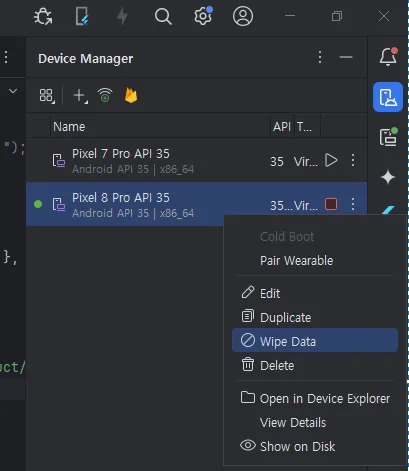Select Open in Device Explorer
This screenshot has width=409, height=471.
pyautogui.click(x=315, y=399)
